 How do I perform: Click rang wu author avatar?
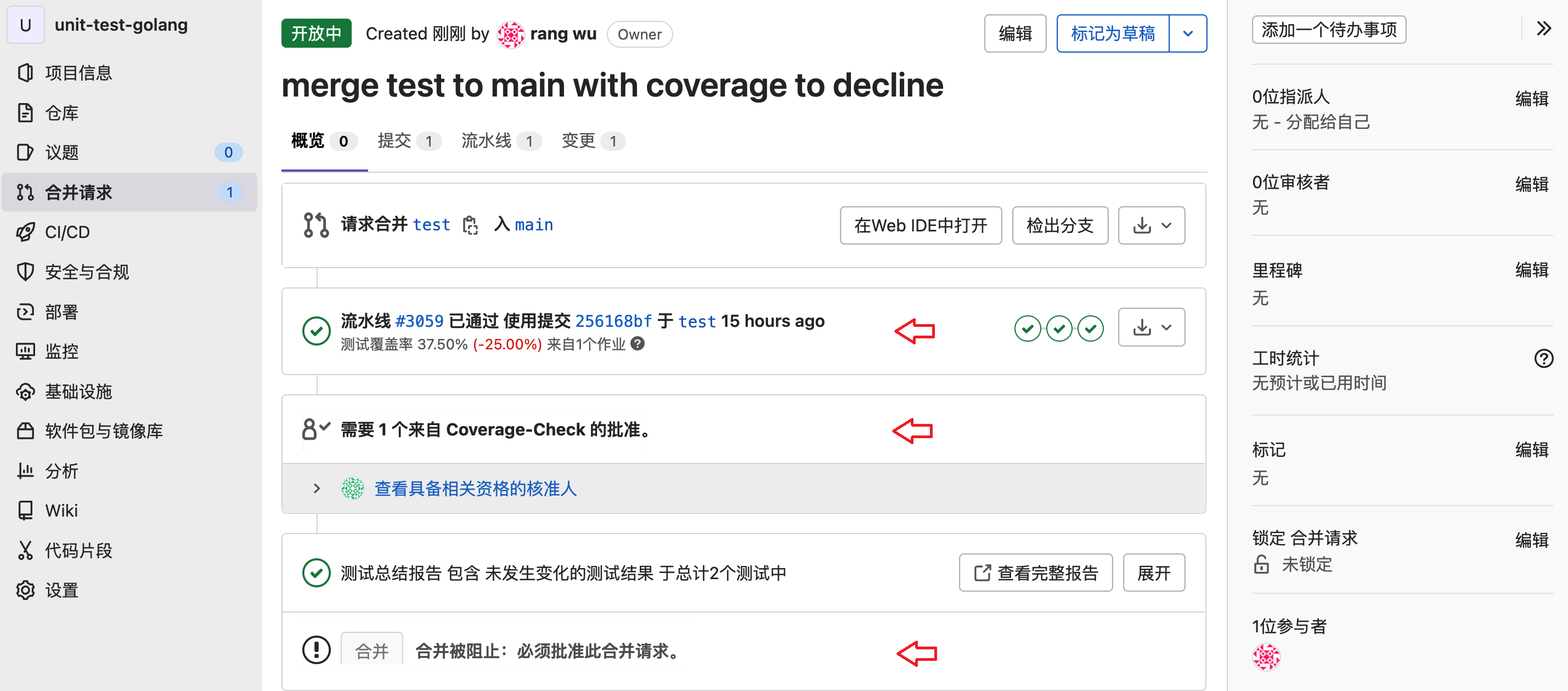pos(510,34)
